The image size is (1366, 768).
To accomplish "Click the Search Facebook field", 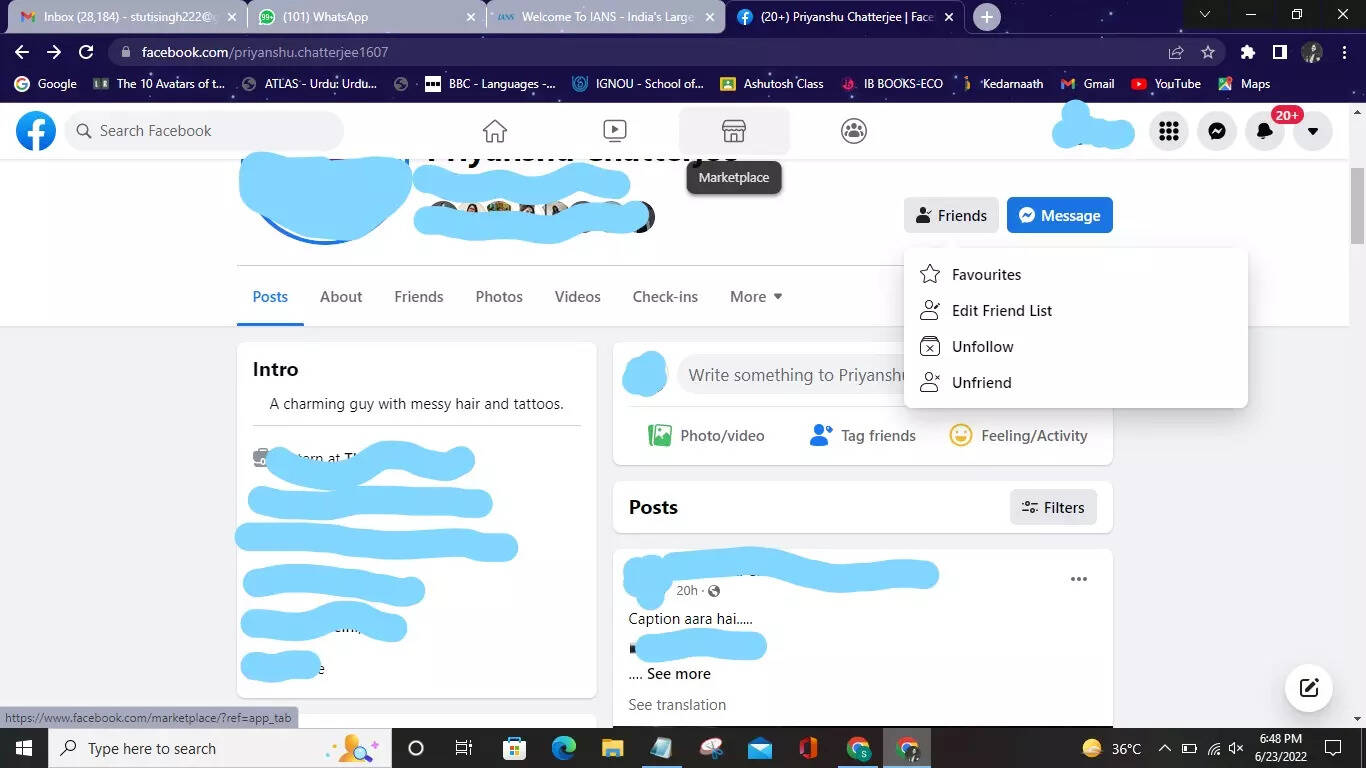I will (204, 131).
